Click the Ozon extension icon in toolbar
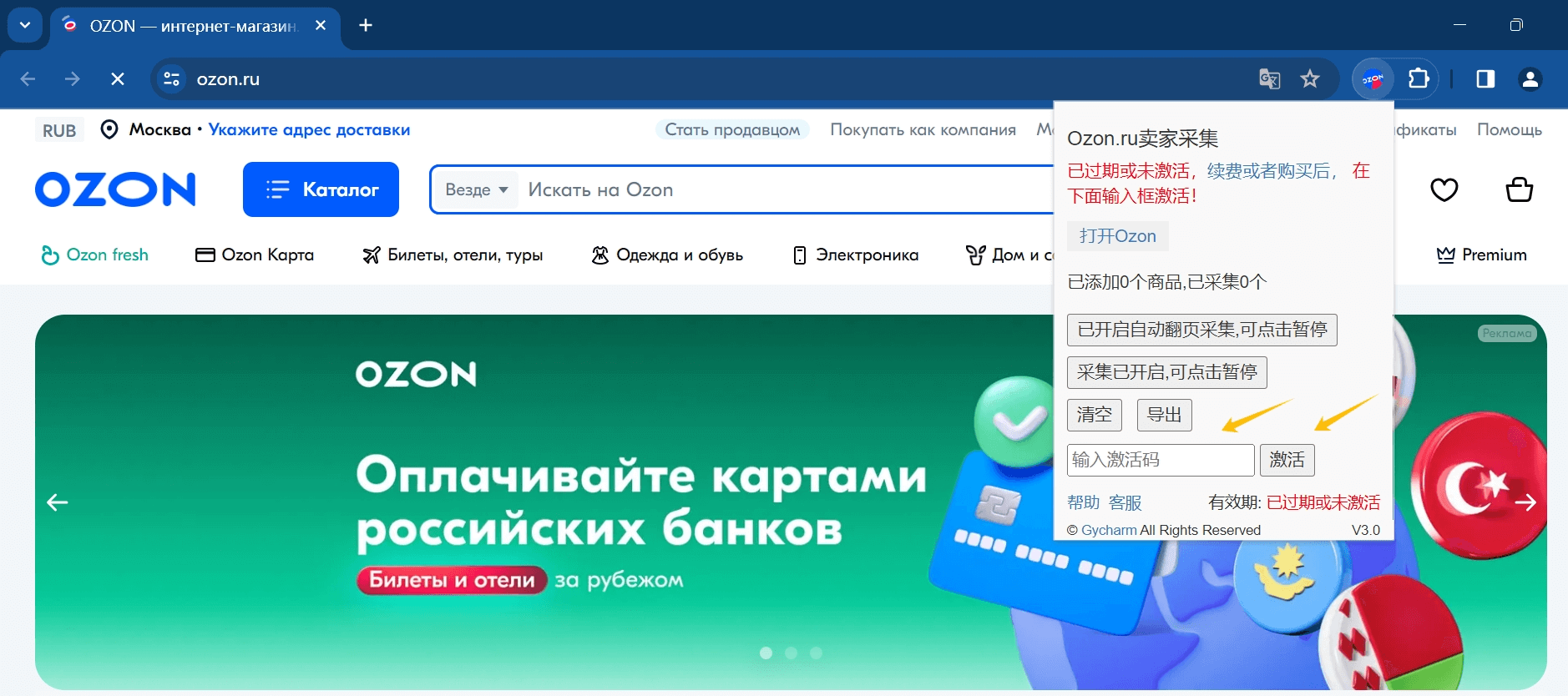The width and height of the screenshot is (1568, 696). [1373, 79]
